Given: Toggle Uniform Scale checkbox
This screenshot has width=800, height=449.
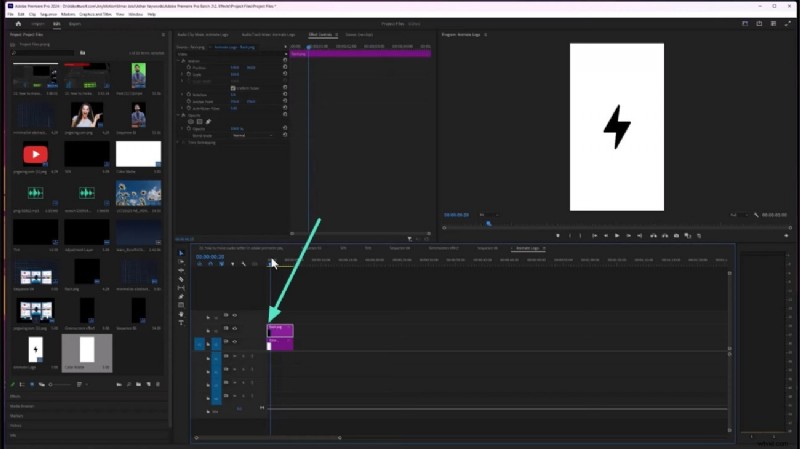Looking at the screenshot, I should pyautogui.click(x=233, y=88).
